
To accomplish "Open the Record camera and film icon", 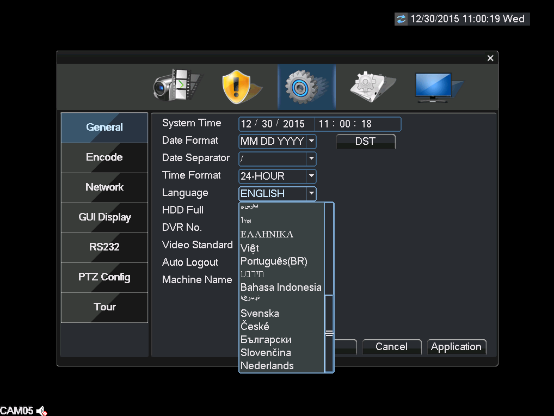I will (x=177, y=86).
